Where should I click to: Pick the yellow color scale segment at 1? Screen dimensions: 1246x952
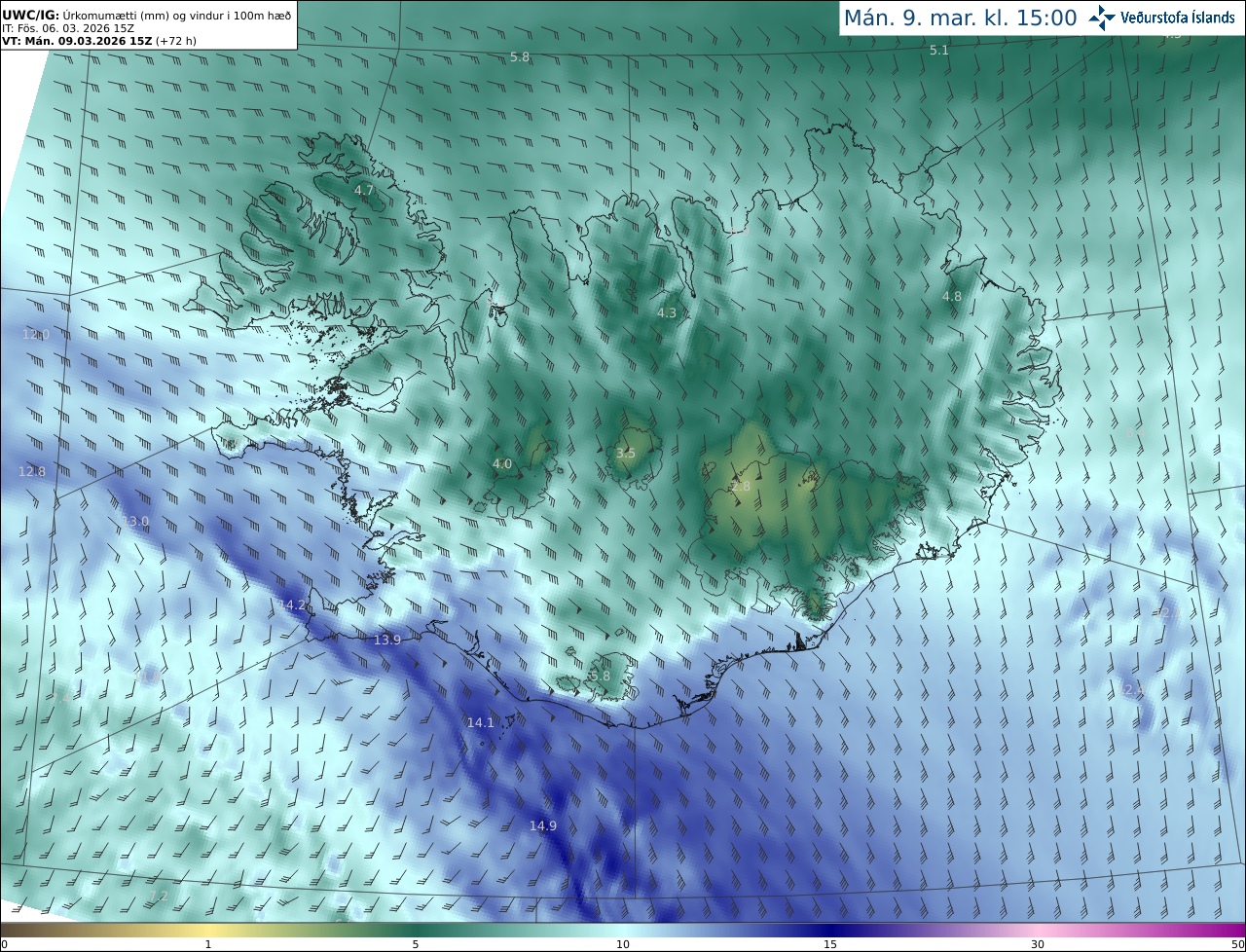pos(207,930)
